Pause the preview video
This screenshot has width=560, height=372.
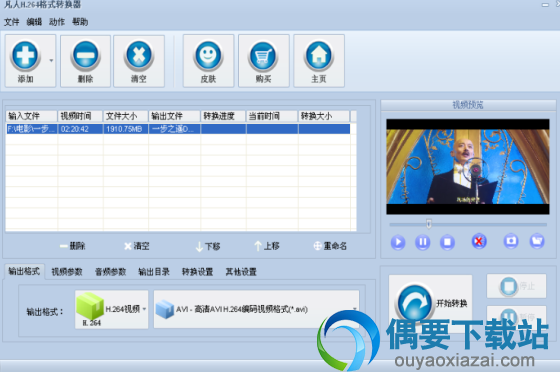click(422, 242)
